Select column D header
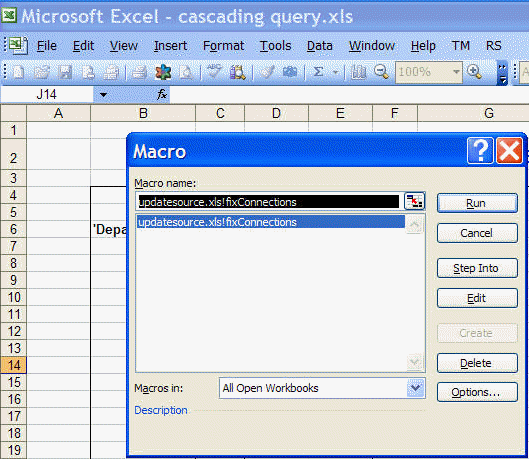The width and height of the screenshot is (529, 459). (x=276, y=113)
